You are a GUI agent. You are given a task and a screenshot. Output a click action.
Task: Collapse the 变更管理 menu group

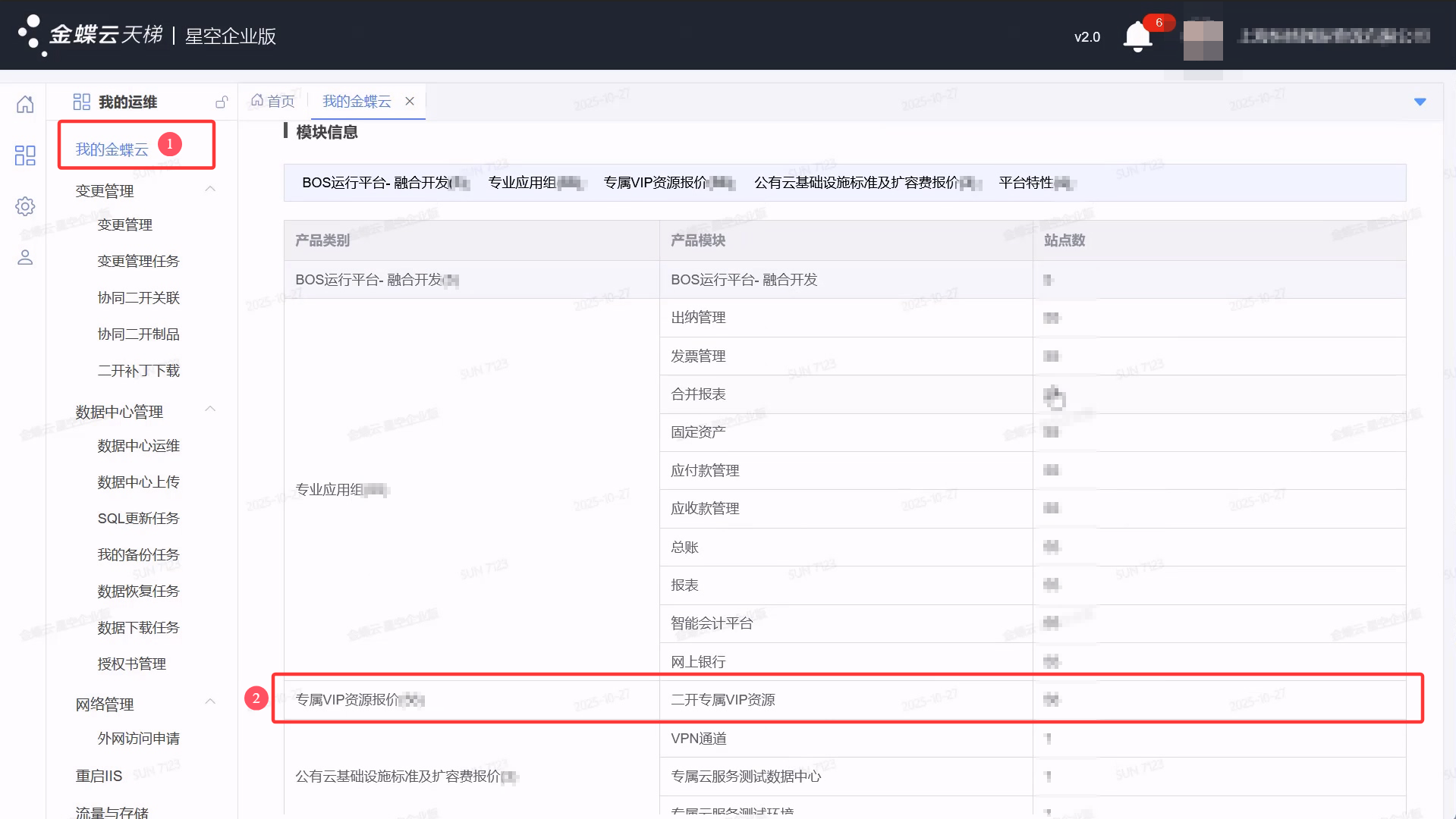click(210, 190)
